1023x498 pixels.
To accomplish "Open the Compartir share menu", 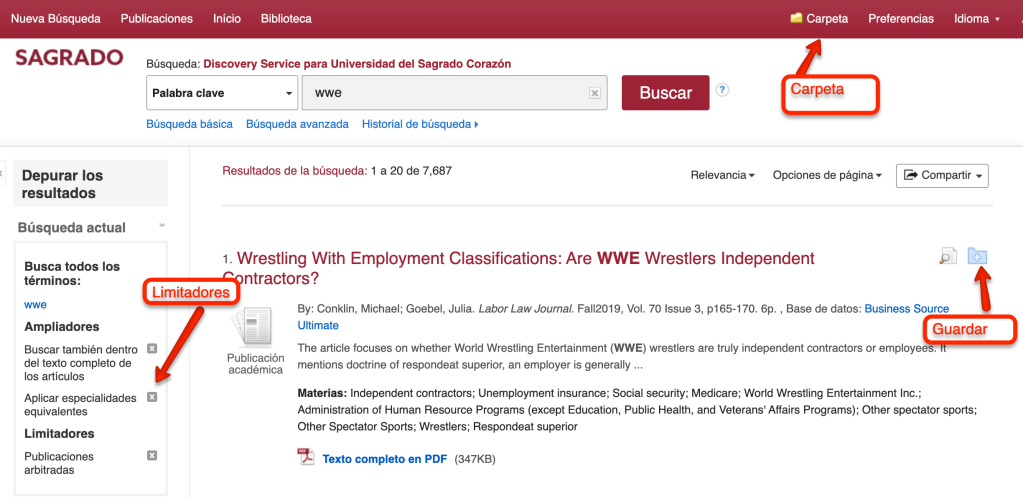I will tap(942, 175).
